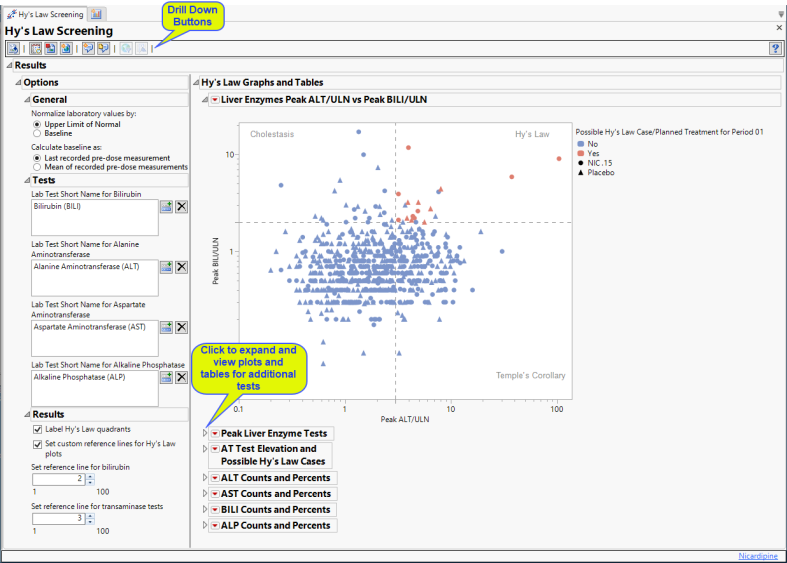The width and height of the screenshot is (787, 563).
Task: Select Mean of recorded pre-dose measurements option
Action: [x=37, y=167]
